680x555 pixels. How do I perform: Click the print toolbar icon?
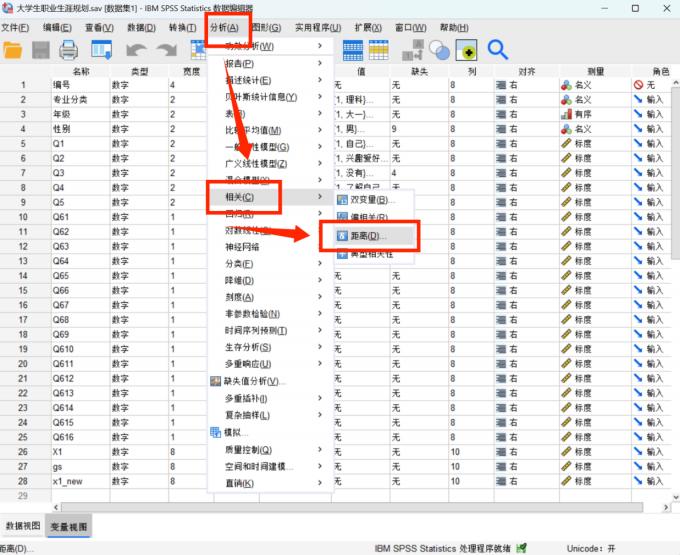click(69, 49)
